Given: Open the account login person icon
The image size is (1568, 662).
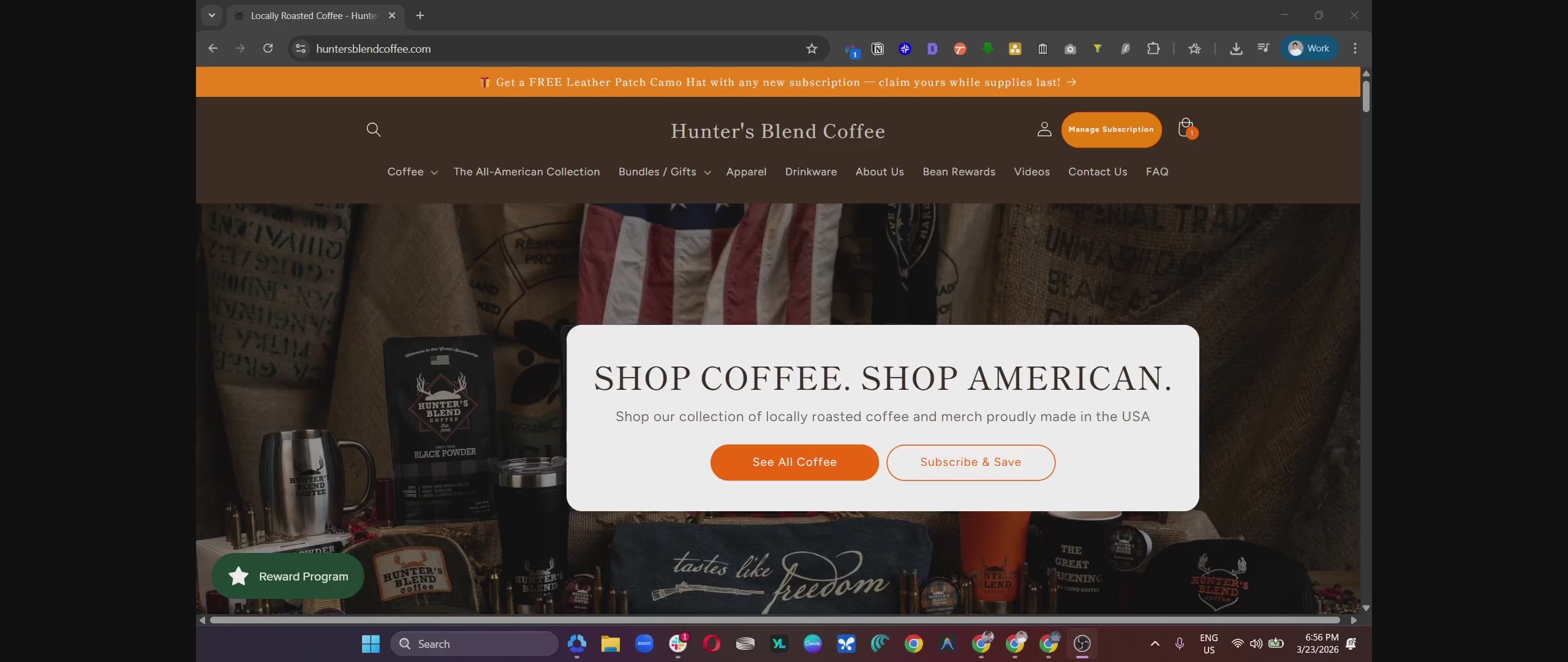Looking at the screenshot, I should (x=1044, y=129).
